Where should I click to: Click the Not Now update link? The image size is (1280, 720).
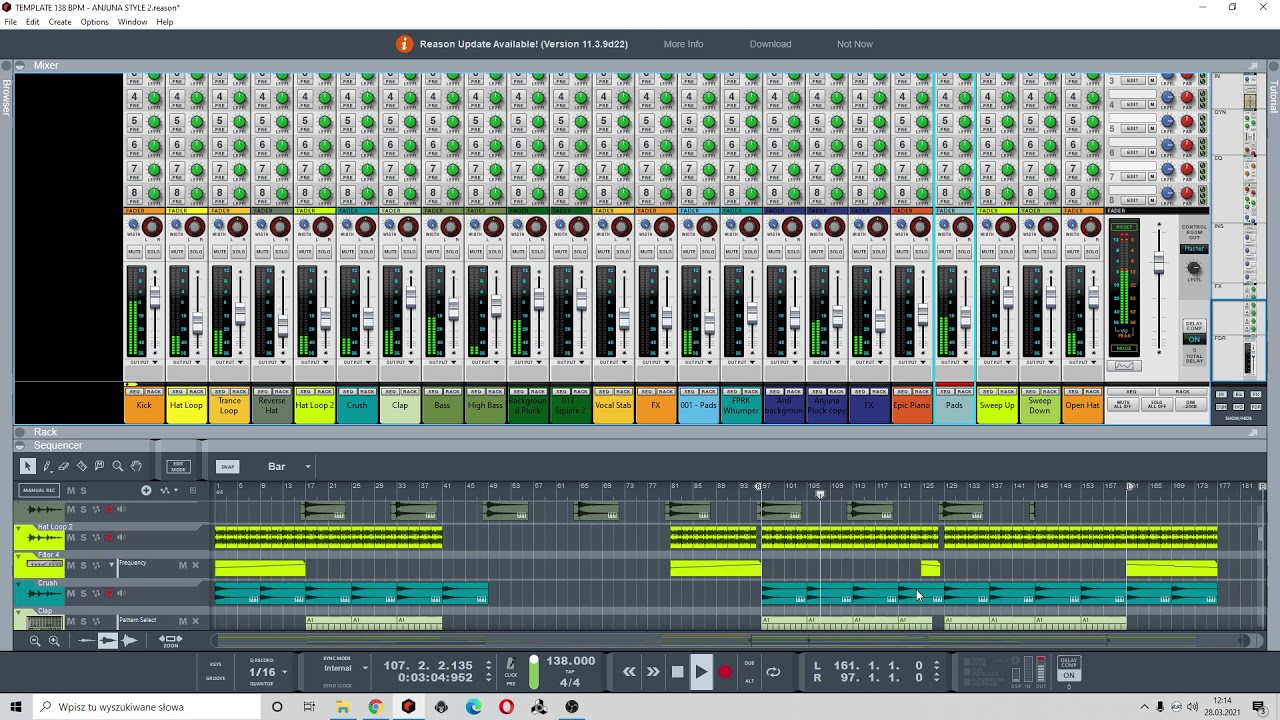854,44
